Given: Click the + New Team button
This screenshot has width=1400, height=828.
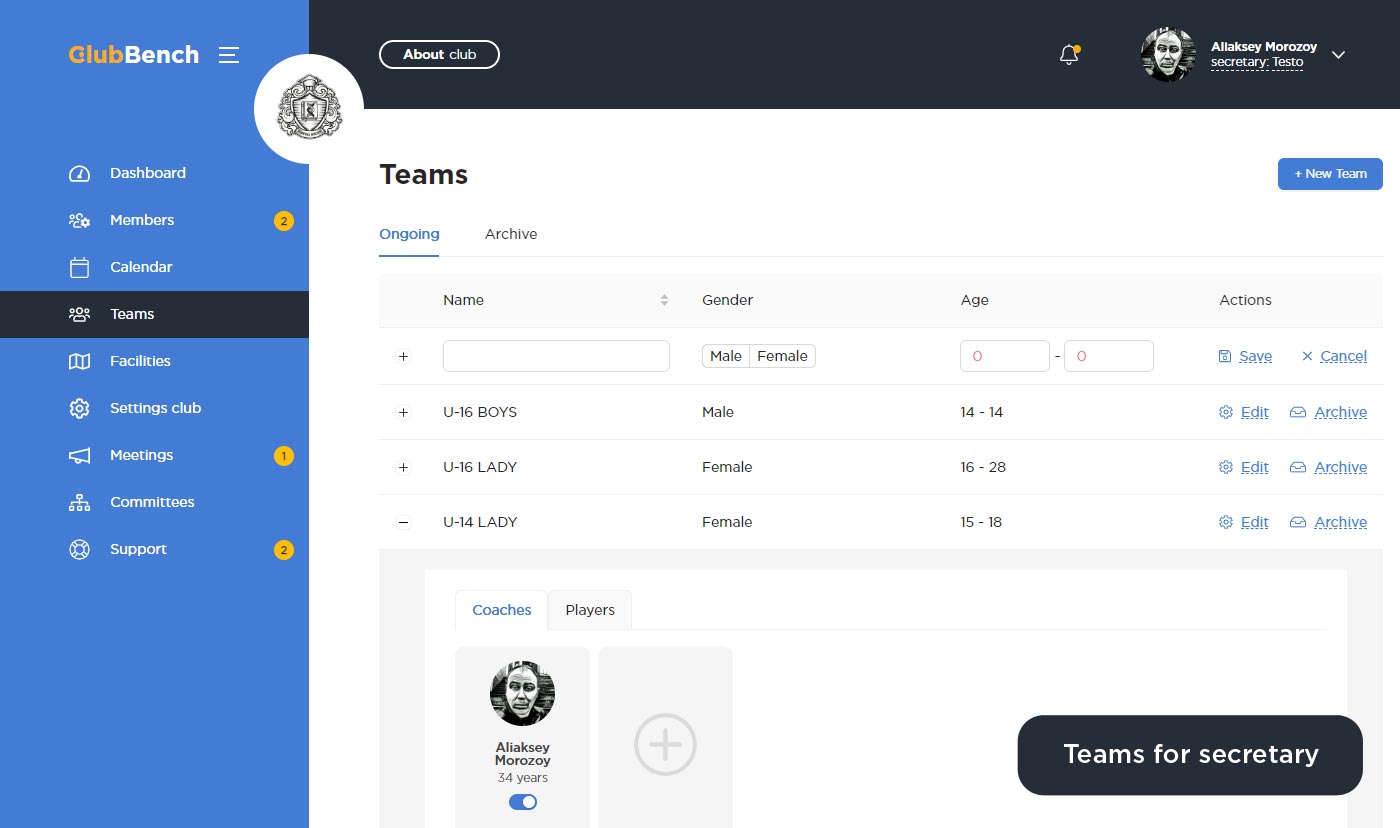Looking at the screenshot, I should (1330, 174).
